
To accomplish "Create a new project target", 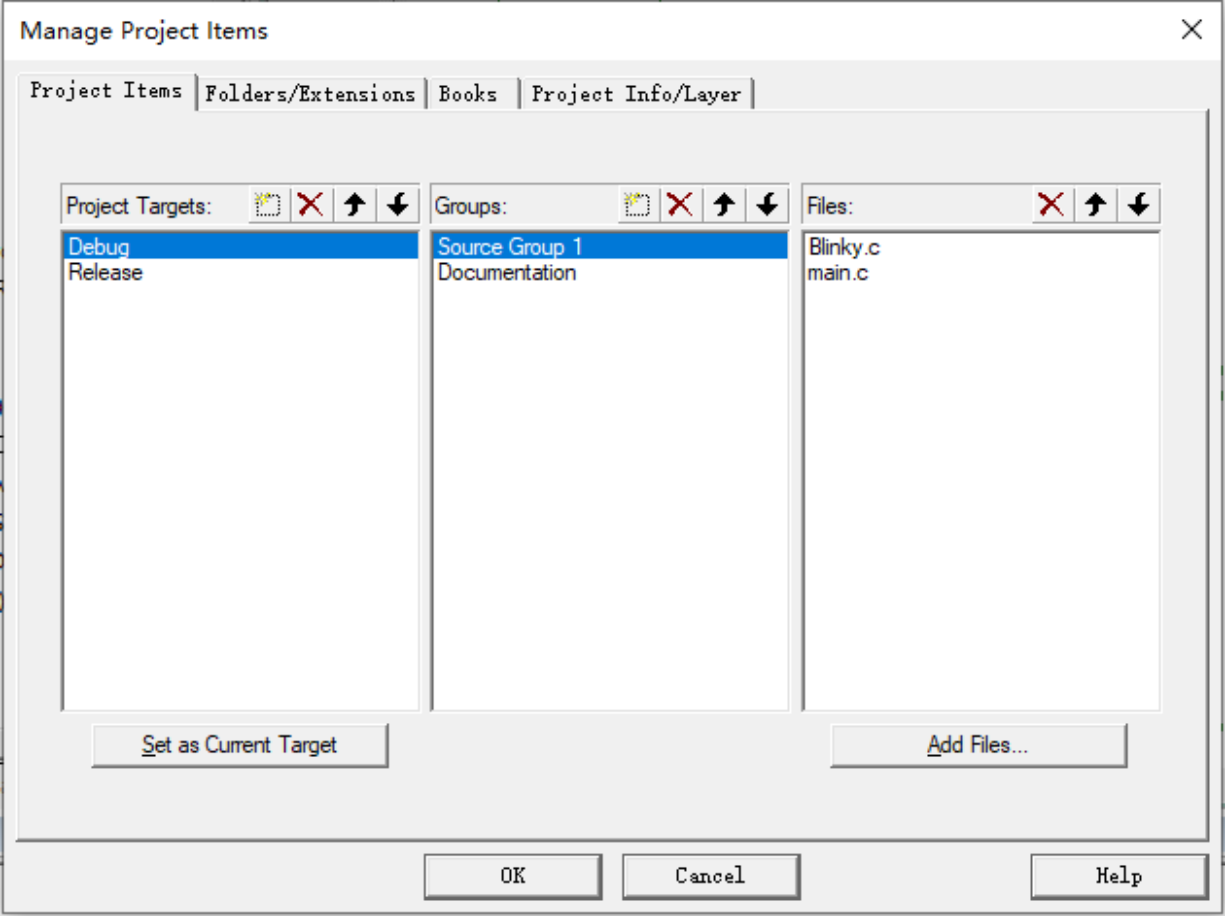I will tap(268, 206).
